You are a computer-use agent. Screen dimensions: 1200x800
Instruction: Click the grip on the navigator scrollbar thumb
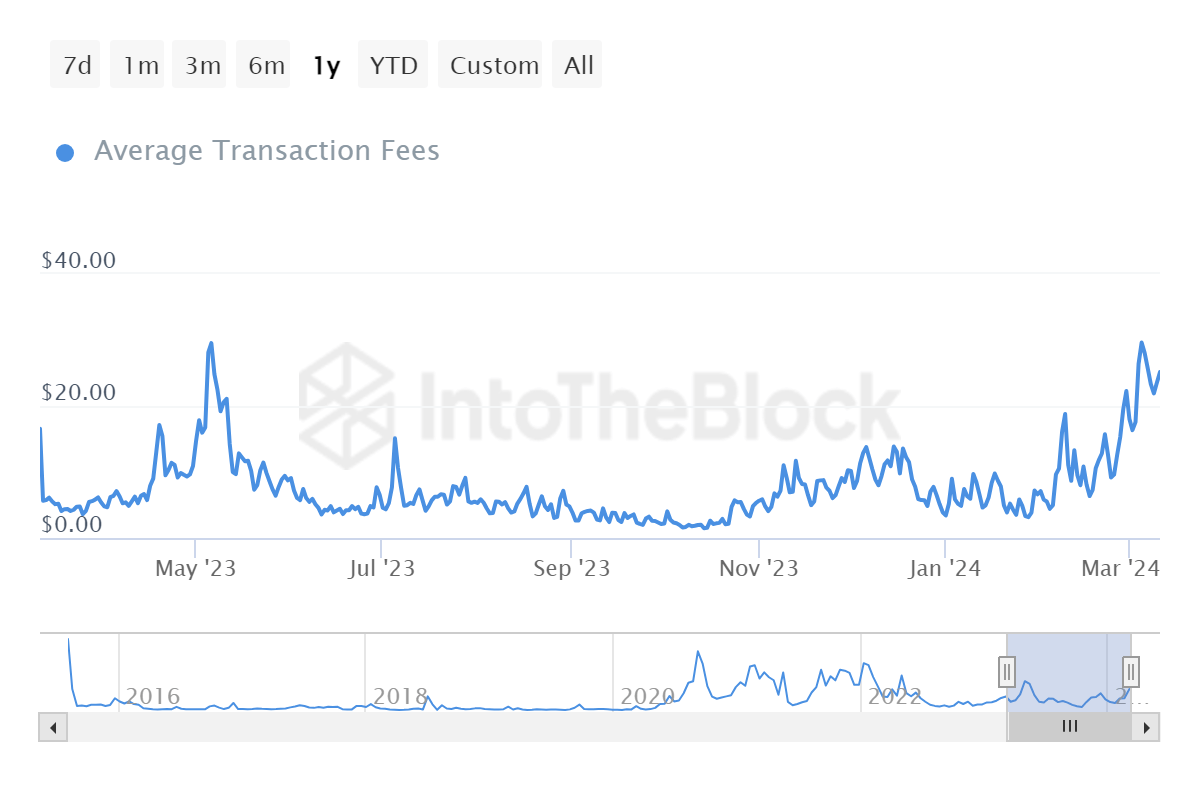tap(1069, 727)
